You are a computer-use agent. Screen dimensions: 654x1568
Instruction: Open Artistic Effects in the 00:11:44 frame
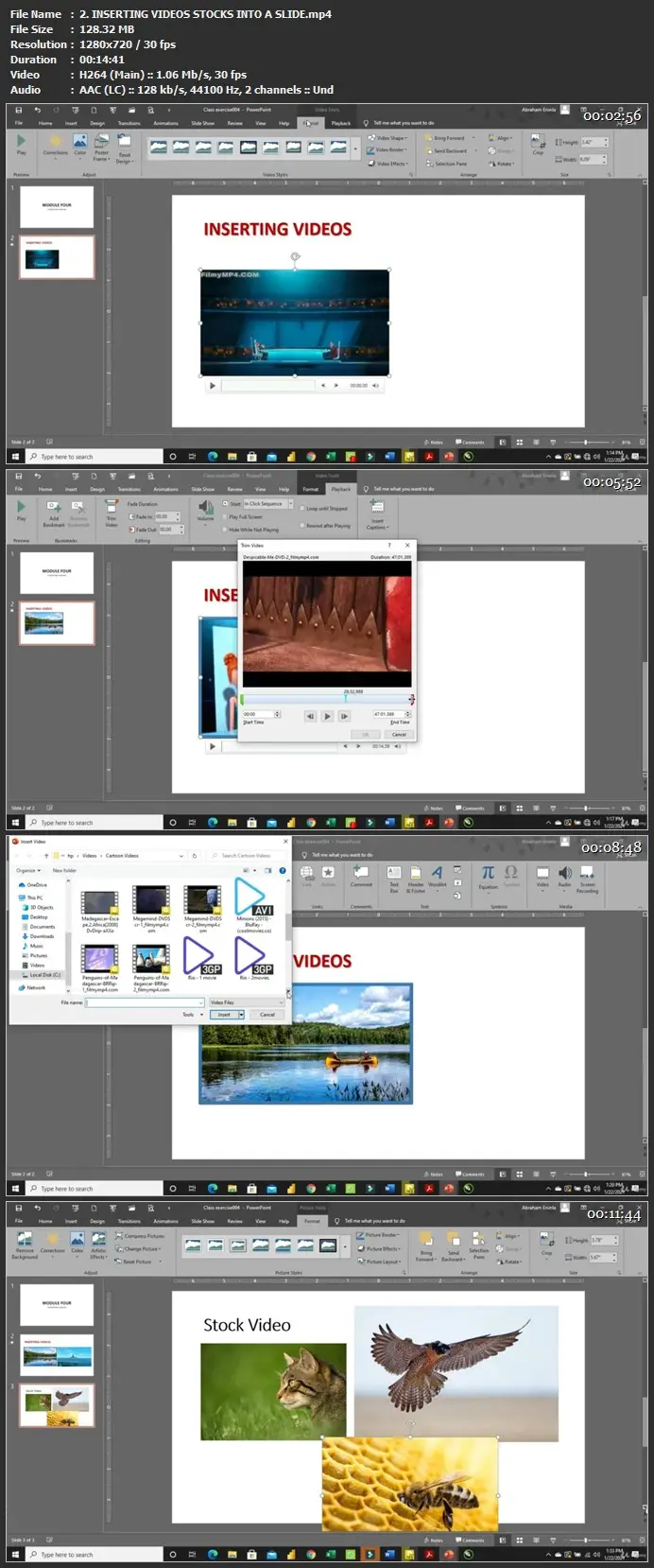point(98,1245)
